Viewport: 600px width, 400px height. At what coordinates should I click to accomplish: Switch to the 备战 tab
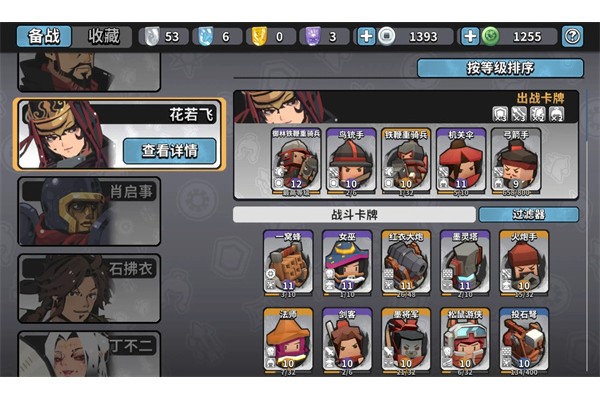(44, 36)
